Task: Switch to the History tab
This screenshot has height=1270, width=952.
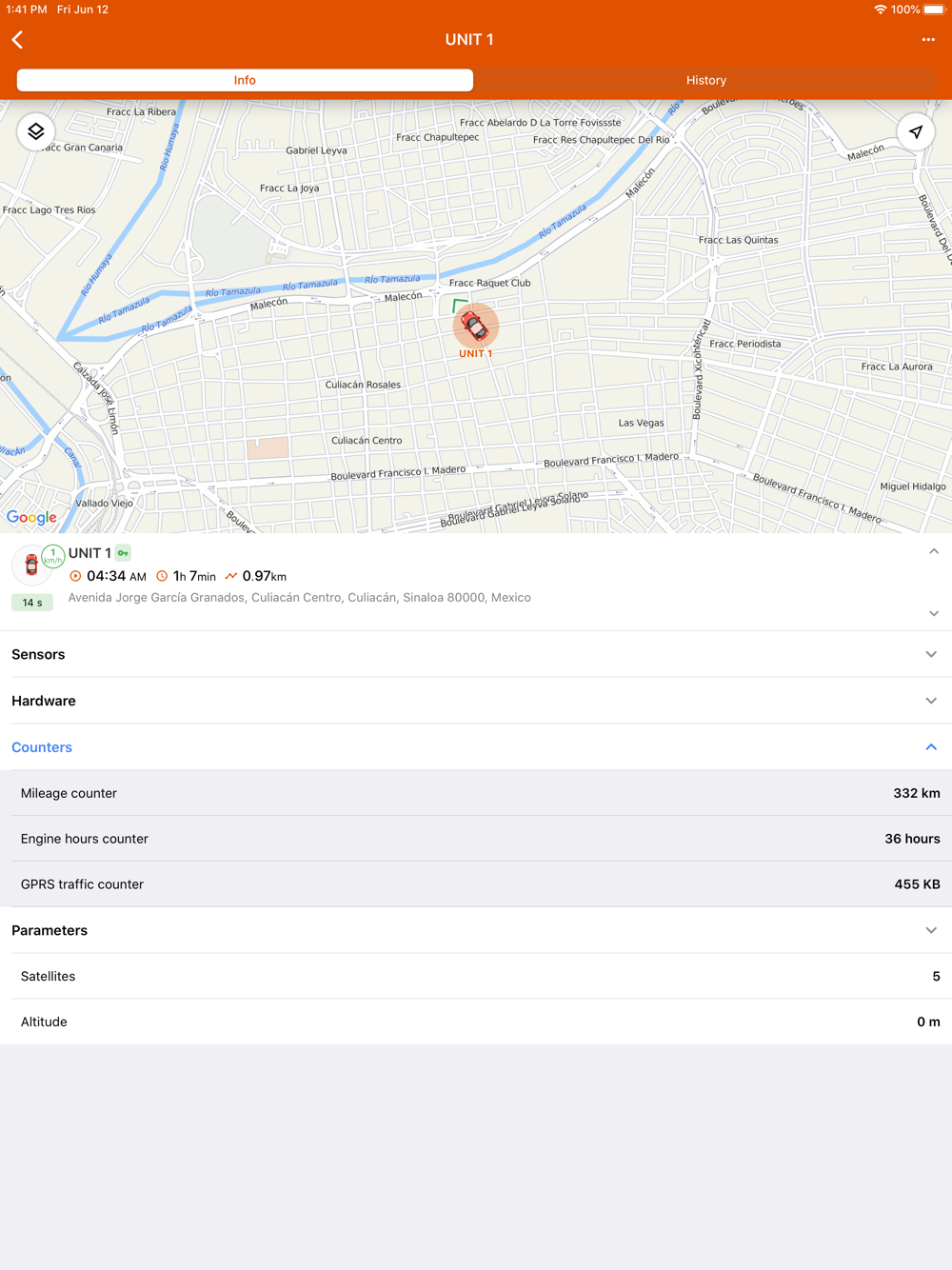Action: 706,80
